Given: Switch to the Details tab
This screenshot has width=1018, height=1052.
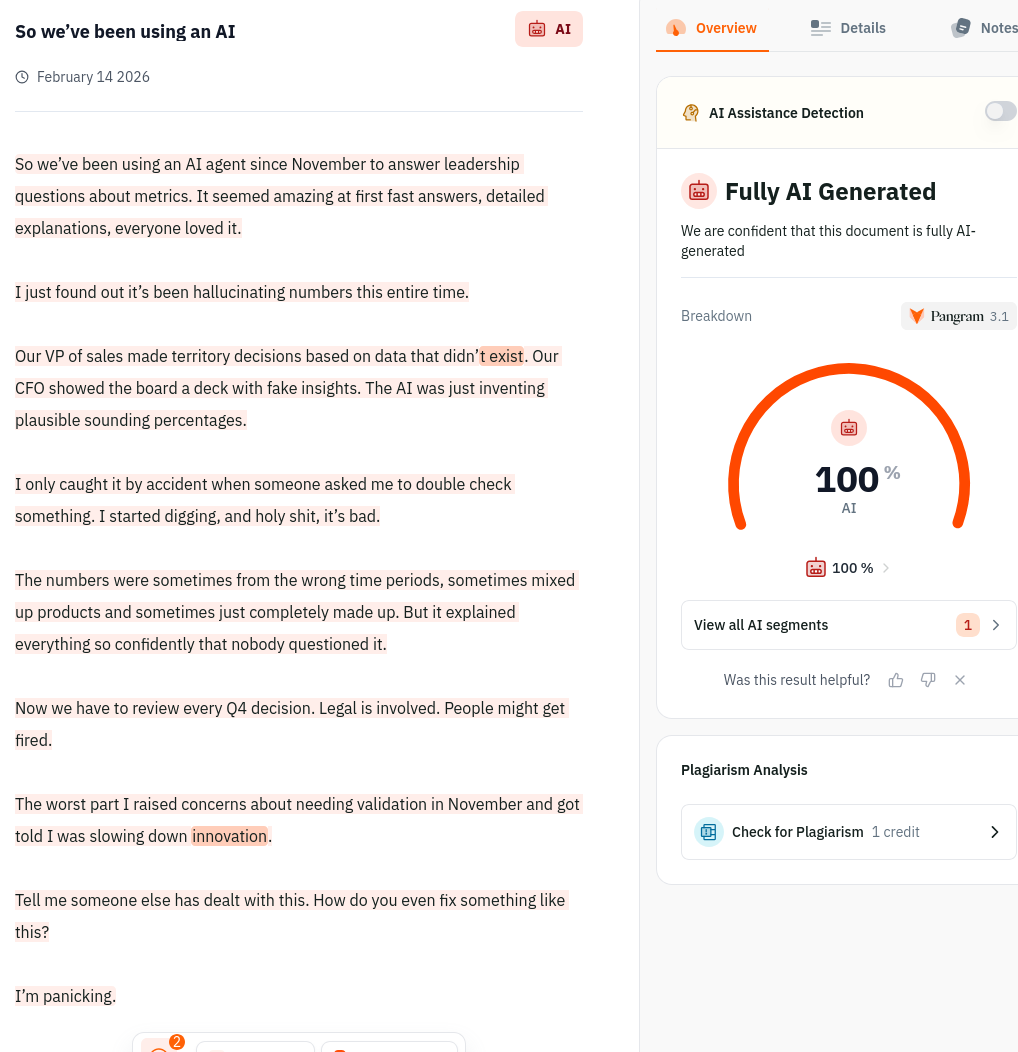Looking at the screenshot, I should [x=848, y=28].
